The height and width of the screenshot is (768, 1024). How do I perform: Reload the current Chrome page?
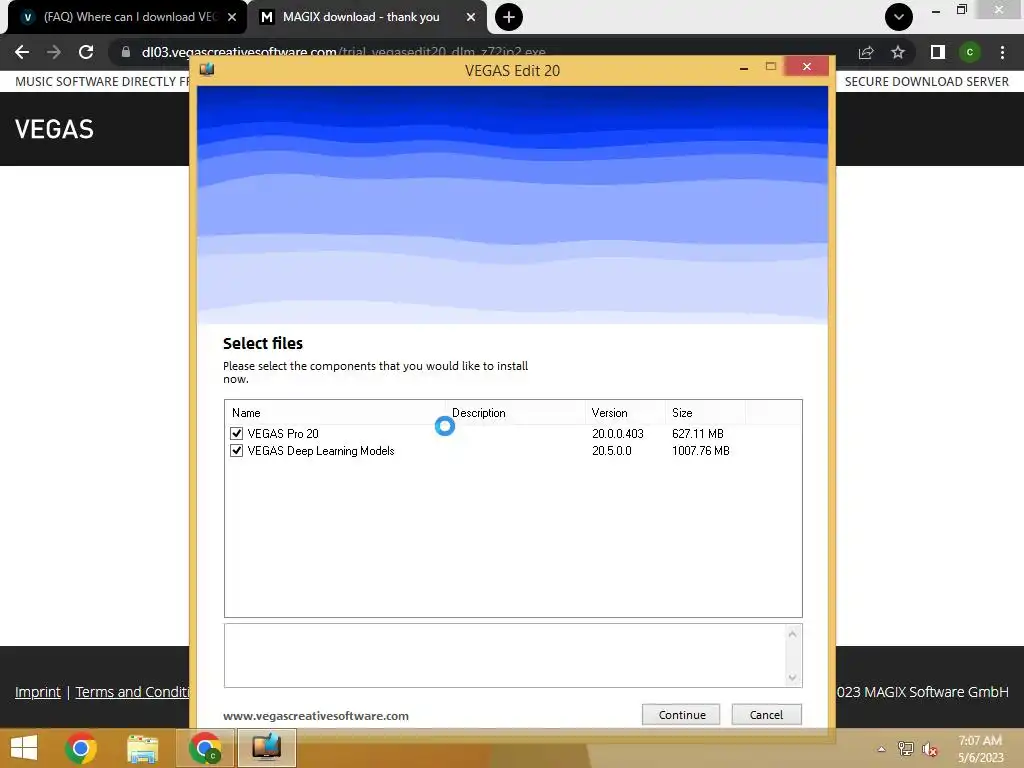86,52
